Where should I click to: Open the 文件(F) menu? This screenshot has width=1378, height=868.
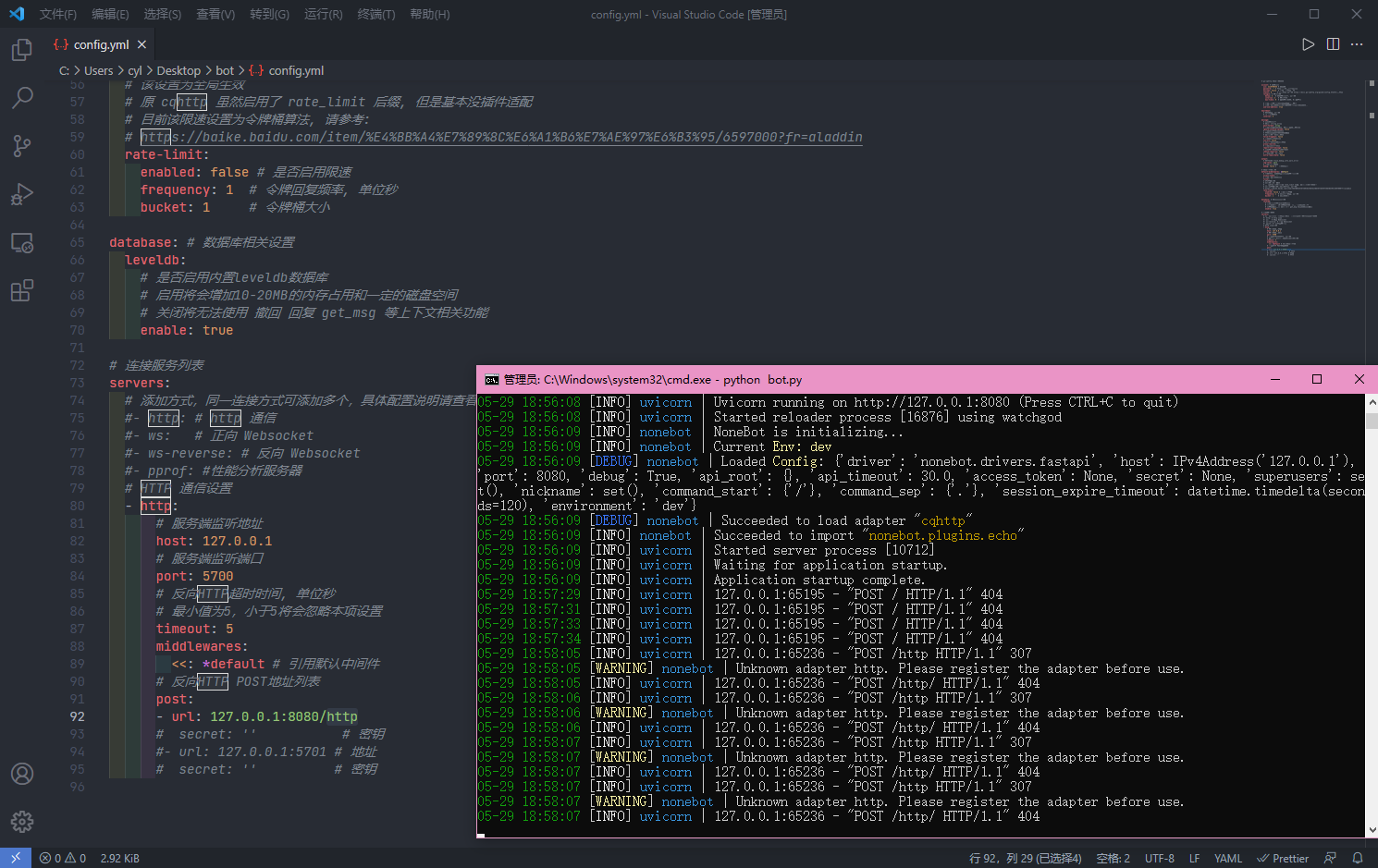(58, 14)
